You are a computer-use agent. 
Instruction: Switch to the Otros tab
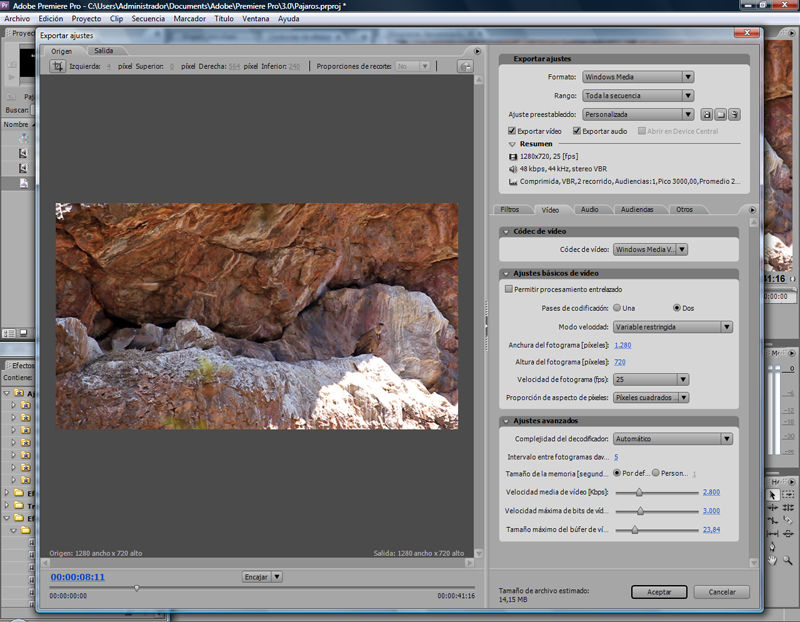tap(684, 210)
